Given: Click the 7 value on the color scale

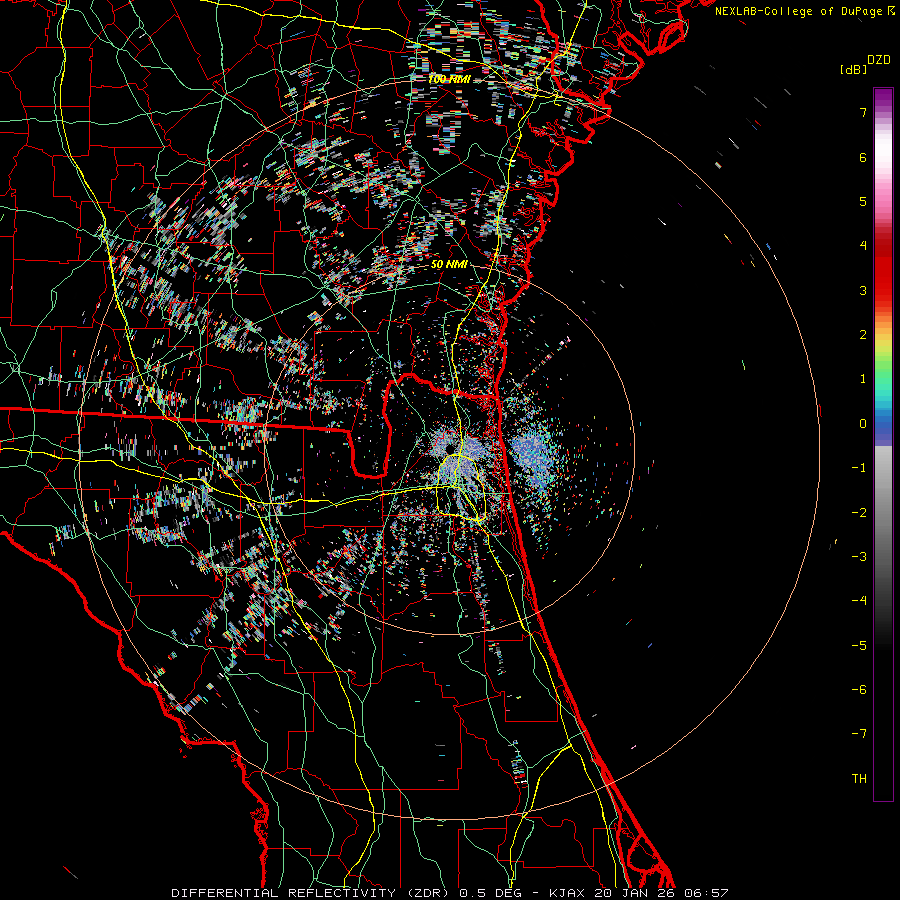Looking at the screenshot, I should [x=863, y=112].
